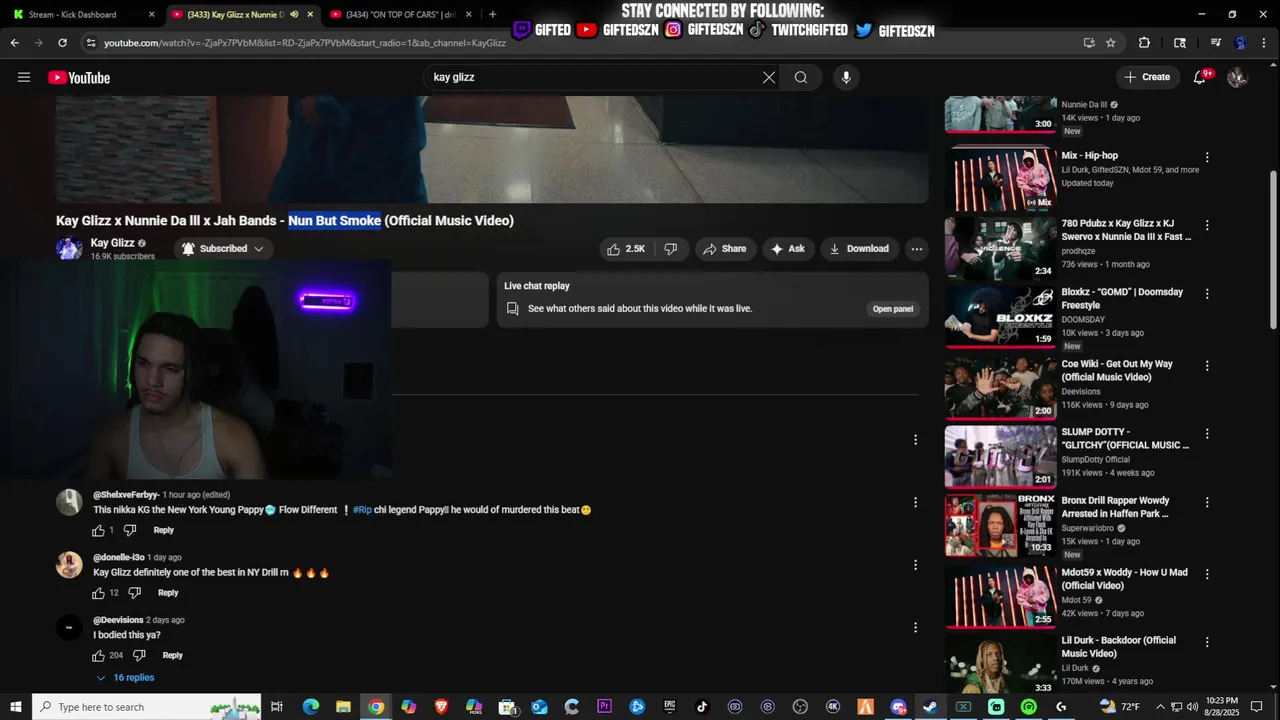Open Bronx Drill Rapper Wowdy Arrested video
Image resolution: width=1280 pixels, height=720 pixels.
click(1115, 507)
